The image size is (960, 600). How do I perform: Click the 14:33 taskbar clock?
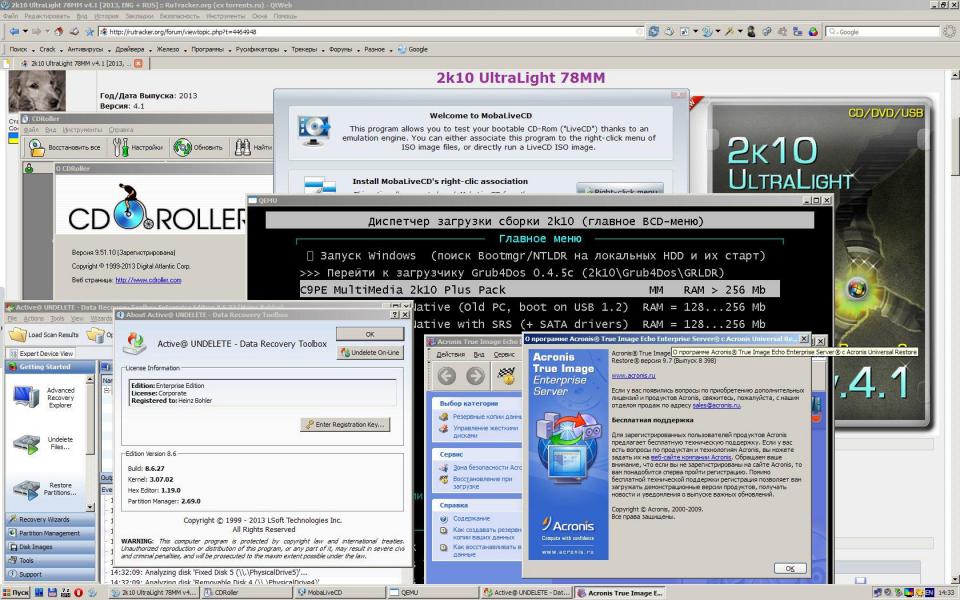click(947, 592)
